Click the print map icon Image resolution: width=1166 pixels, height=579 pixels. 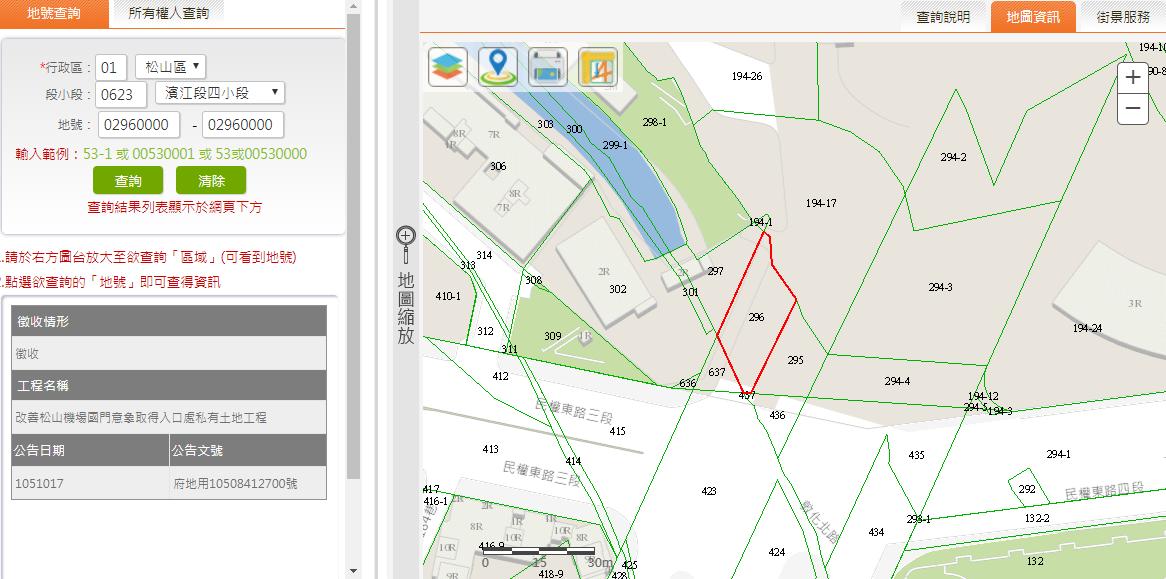pyautogui.click(x=548, y=67)
